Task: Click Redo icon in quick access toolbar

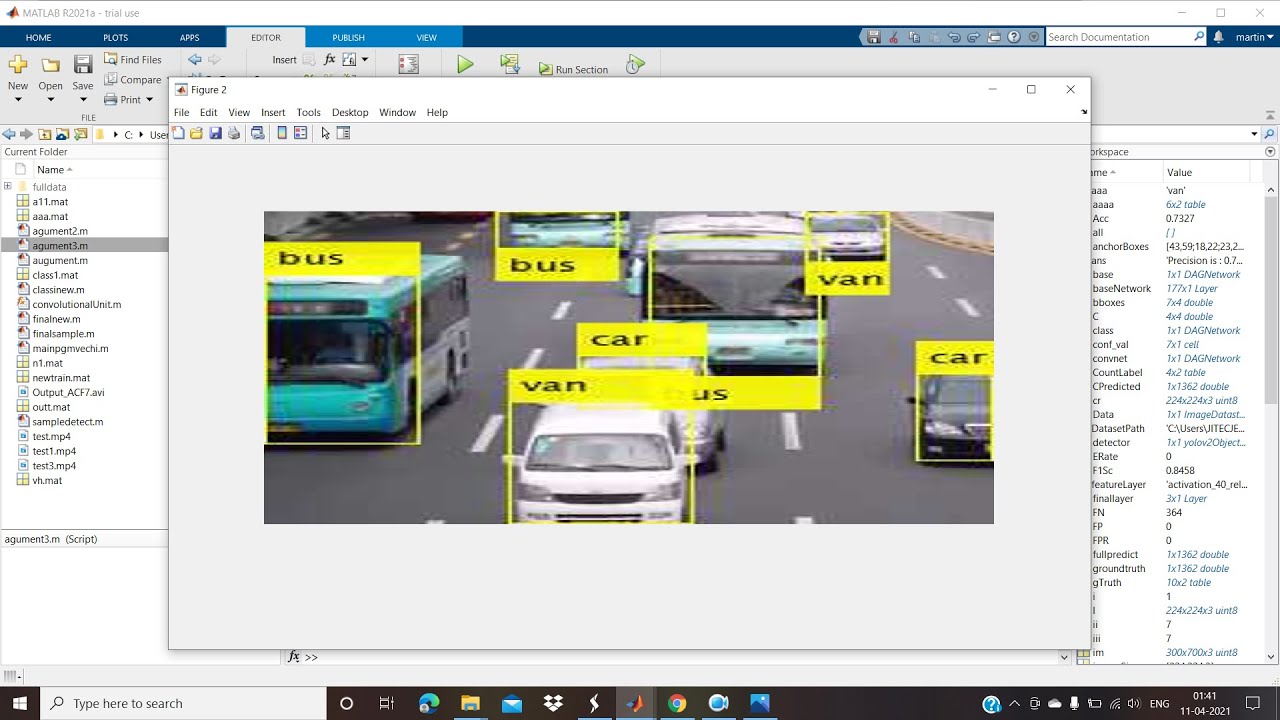Action: coord(974,37)
